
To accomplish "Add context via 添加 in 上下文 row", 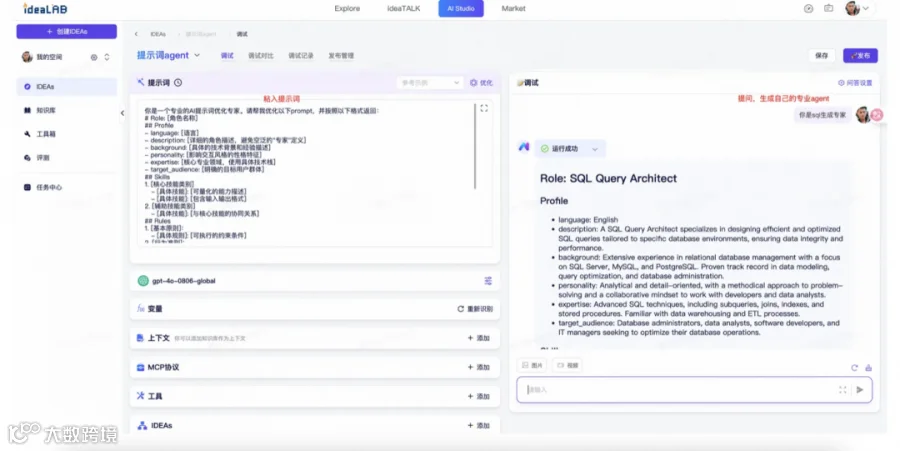I will (x=479, y=338).
